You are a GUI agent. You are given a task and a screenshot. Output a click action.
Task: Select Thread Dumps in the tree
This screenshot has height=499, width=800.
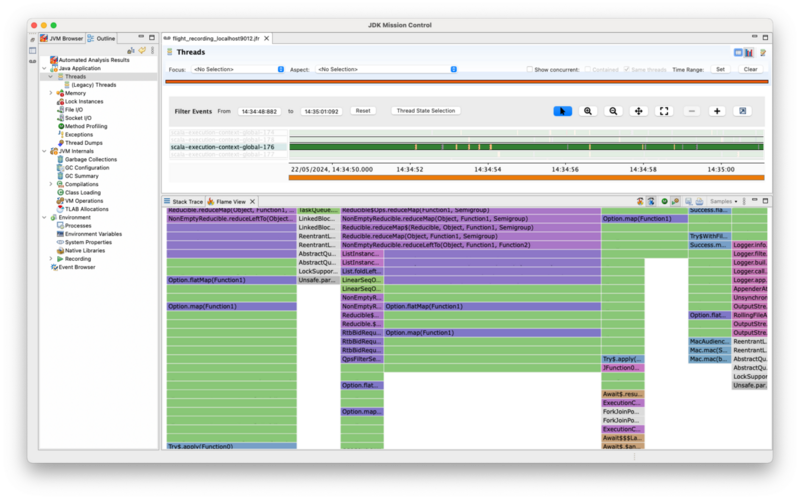click(83, 143)
